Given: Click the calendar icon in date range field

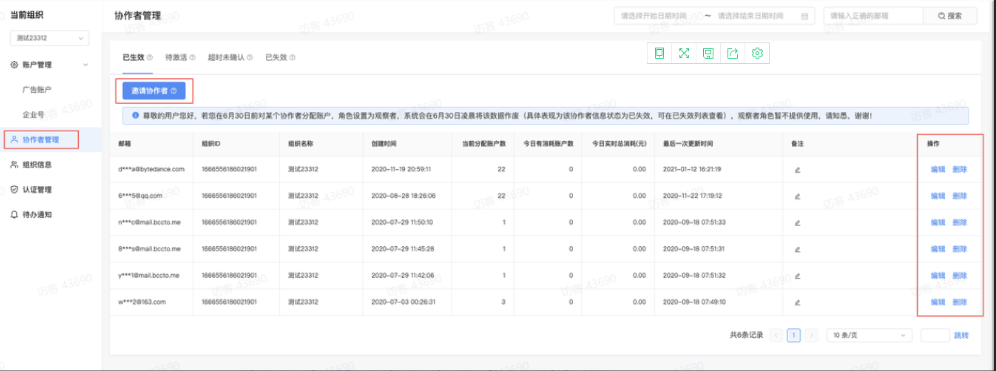Looking at the screenshot, I should pos(805,16).
